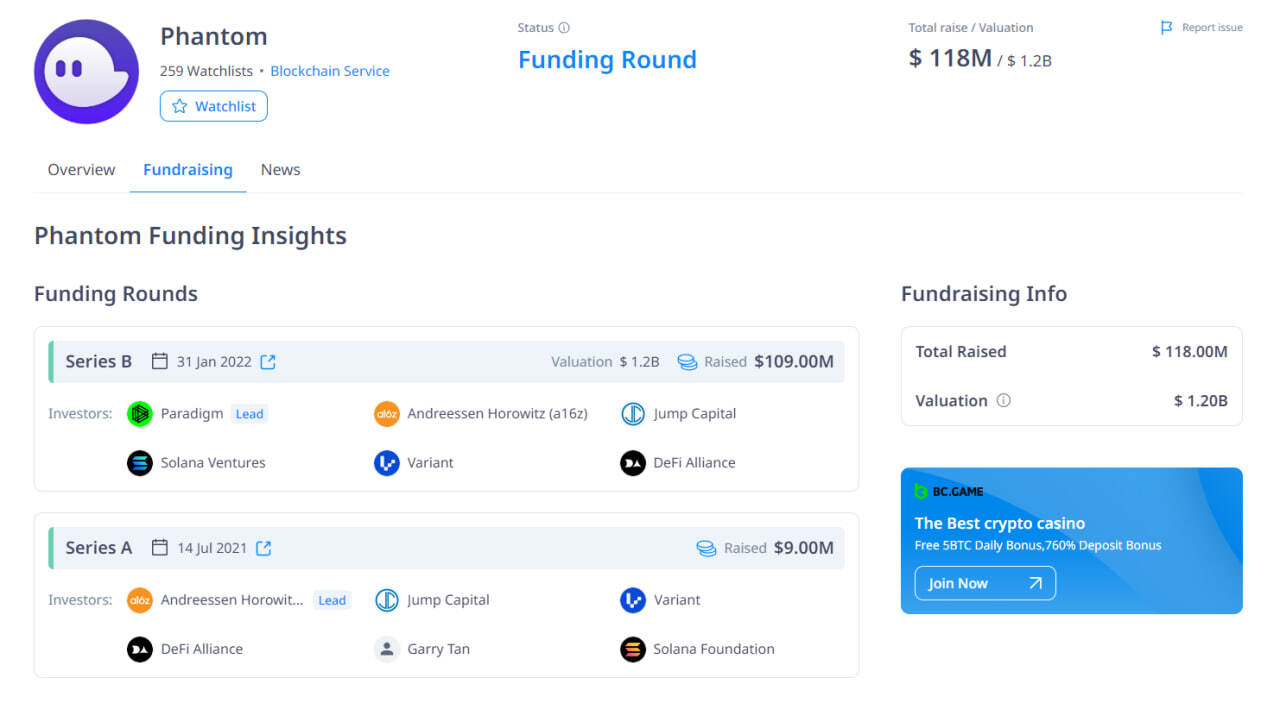This screenshot has width=1280, height=703.
Task: Click the Lead badge next to Paradigm
Action: coord(250,414)
